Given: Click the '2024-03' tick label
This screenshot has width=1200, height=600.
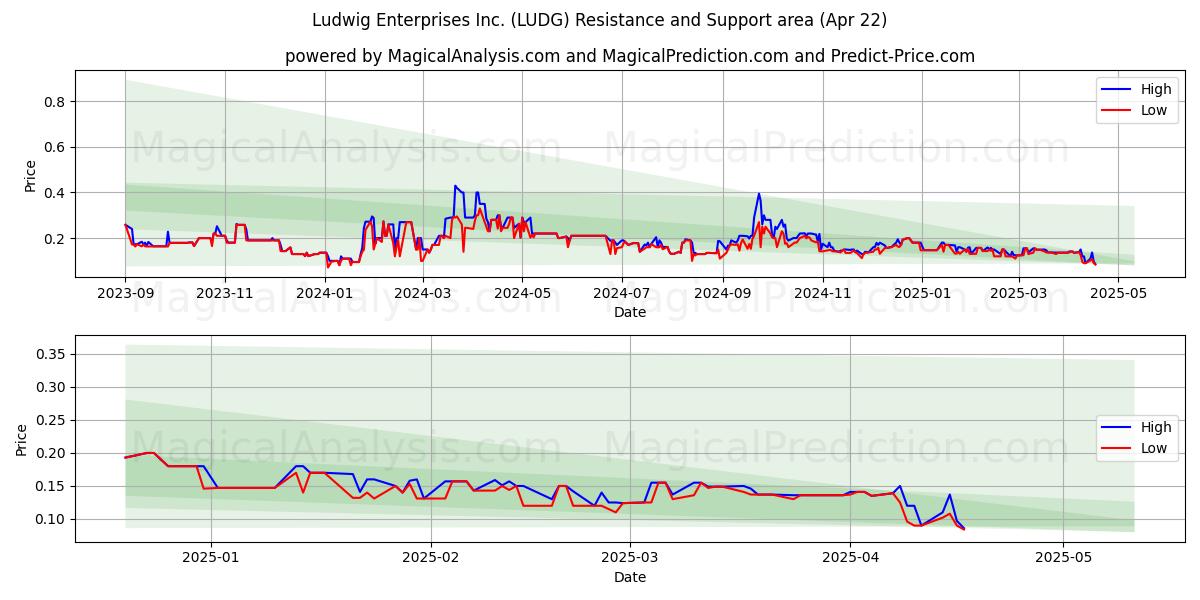Looking at the screenshot, I should tap(422, 293).
